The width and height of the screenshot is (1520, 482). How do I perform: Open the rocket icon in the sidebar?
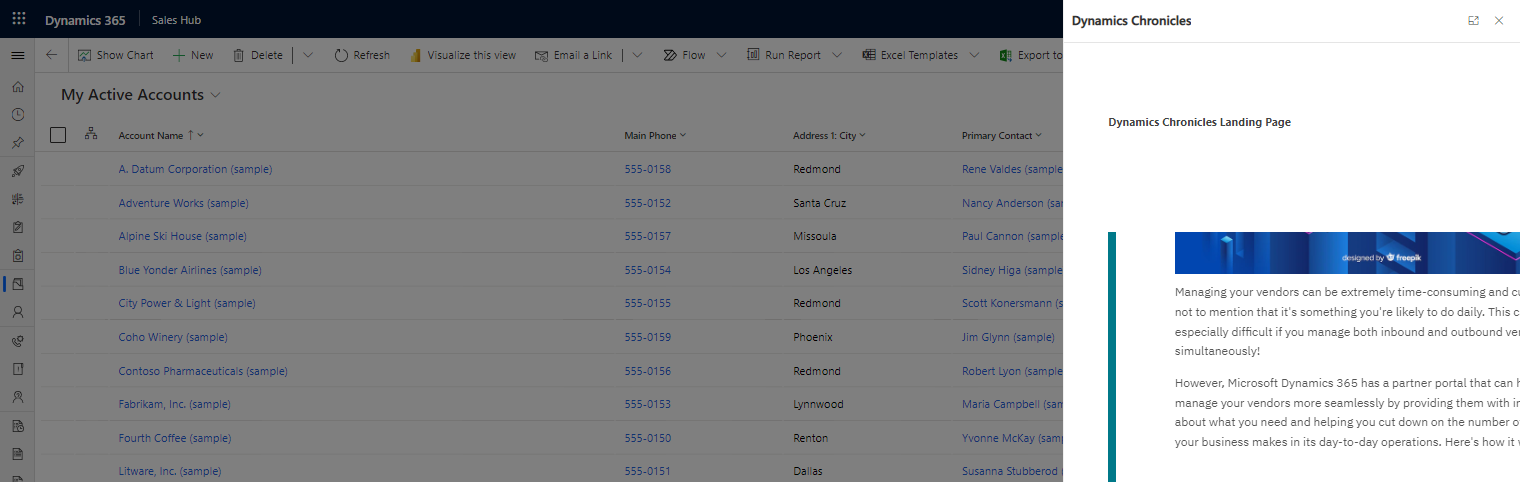click(17, 171)
